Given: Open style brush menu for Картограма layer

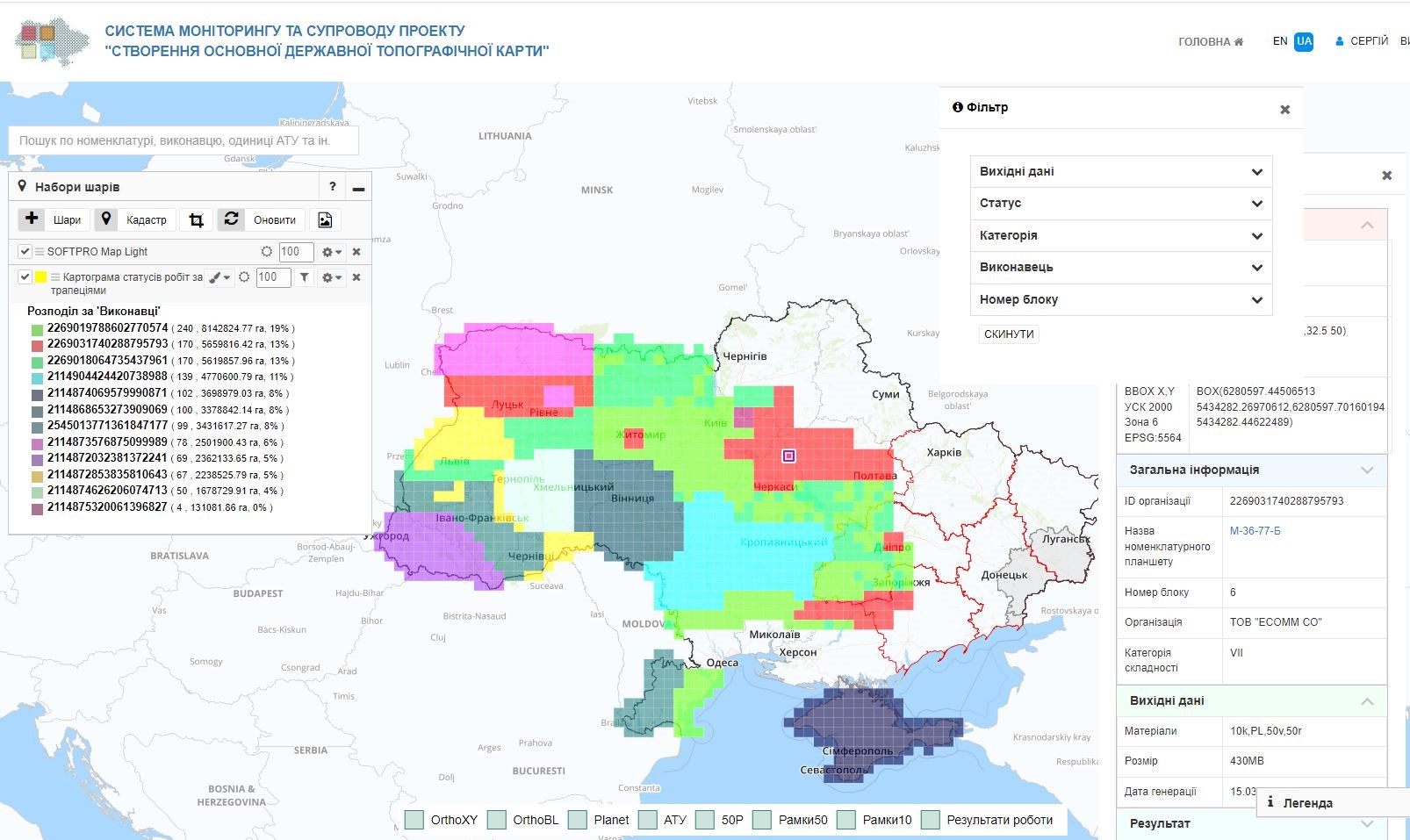Looking at the screenshot, I should (219, 277).
